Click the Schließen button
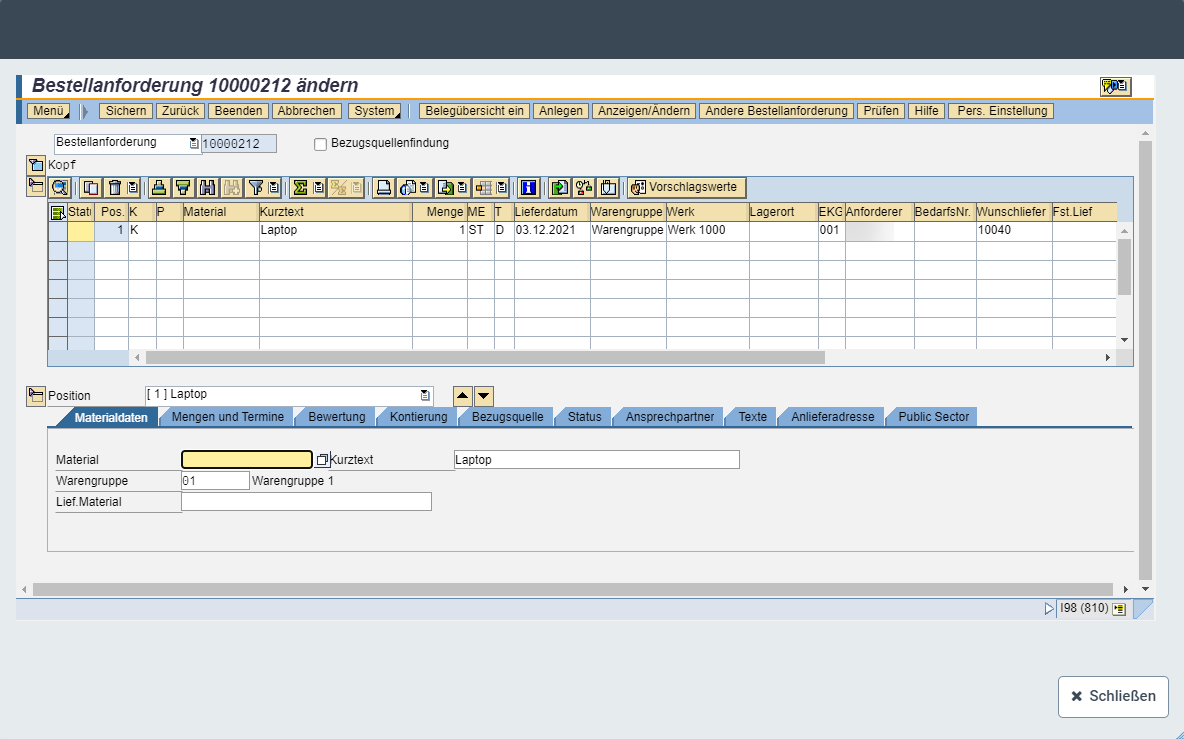 pos(1112,696)
